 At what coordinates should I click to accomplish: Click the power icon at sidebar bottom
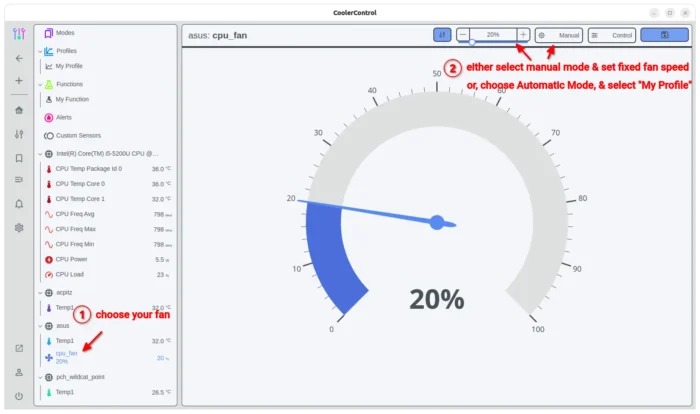pyautogui.click(x=18, y=395)
